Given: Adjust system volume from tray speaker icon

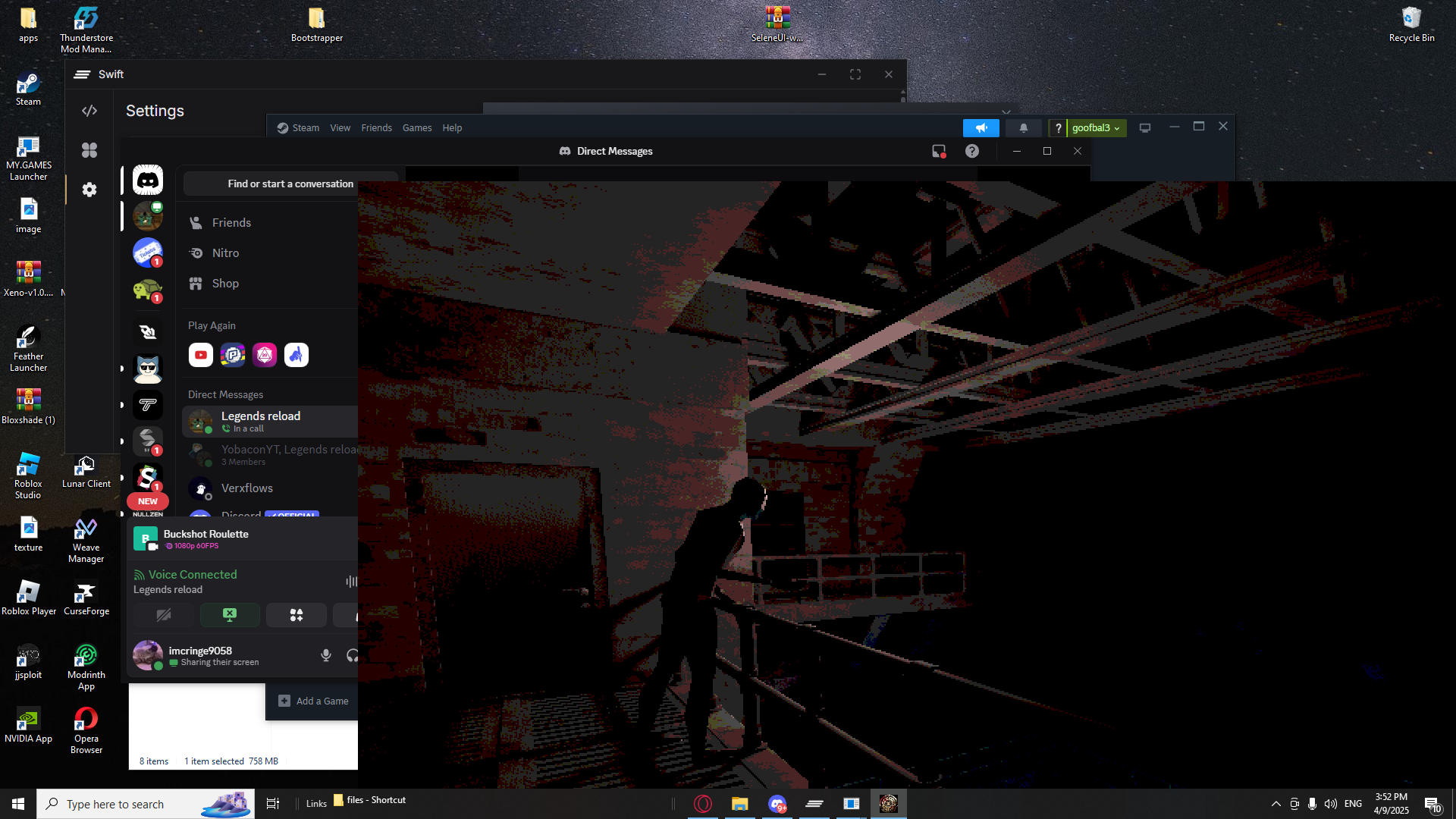Looking at the screenshot, I should [1330, 804].
